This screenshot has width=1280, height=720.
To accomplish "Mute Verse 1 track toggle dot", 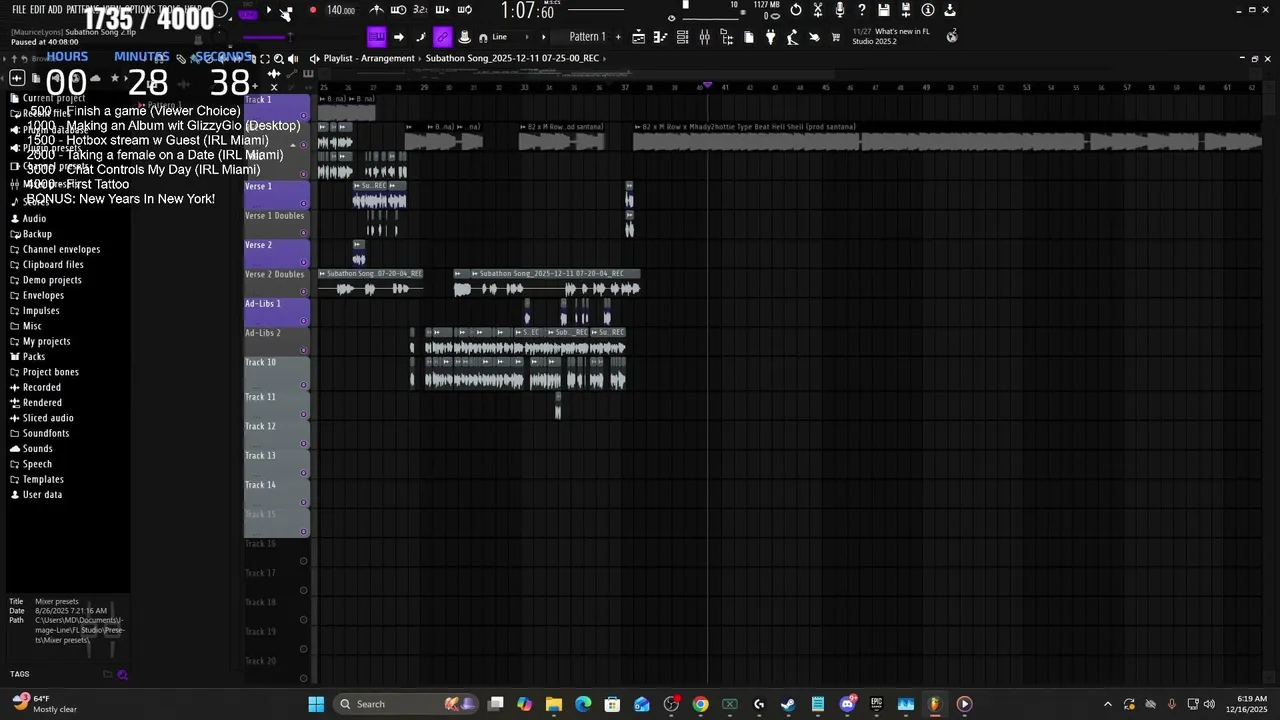I will [303, 204].
